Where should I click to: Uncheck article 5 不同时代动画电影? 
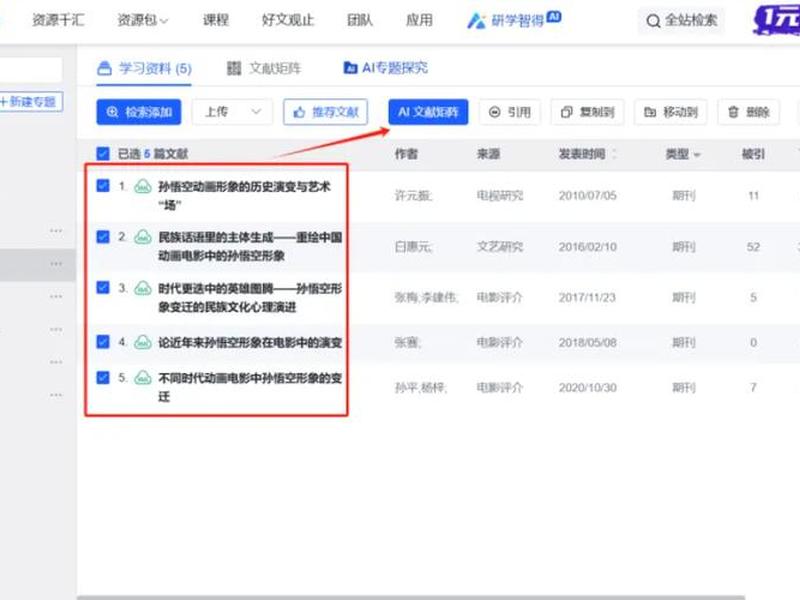[103, 378]
